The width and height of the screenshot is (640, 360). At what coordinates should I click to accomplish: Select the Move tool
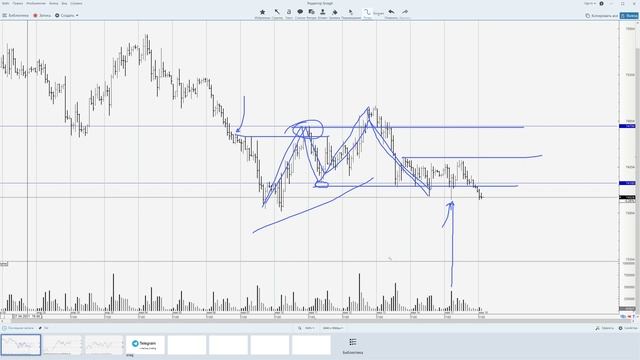351,14
